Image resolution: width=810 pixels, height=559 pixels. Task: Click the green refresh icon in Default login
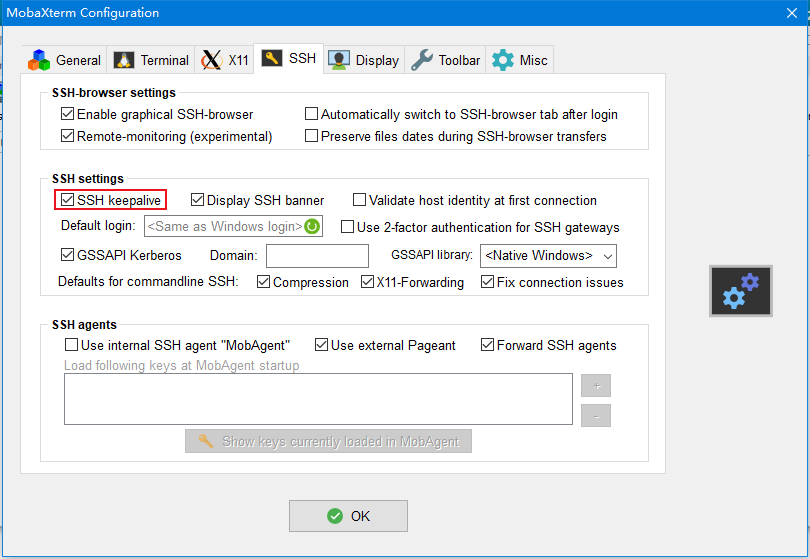pyautogui.click(x=312, y=226)
